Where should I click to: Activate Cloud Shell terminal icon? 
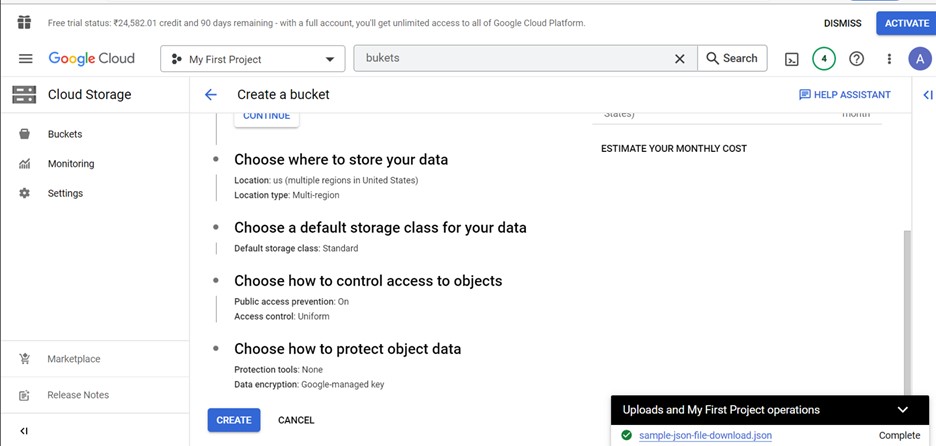[791, 59]
